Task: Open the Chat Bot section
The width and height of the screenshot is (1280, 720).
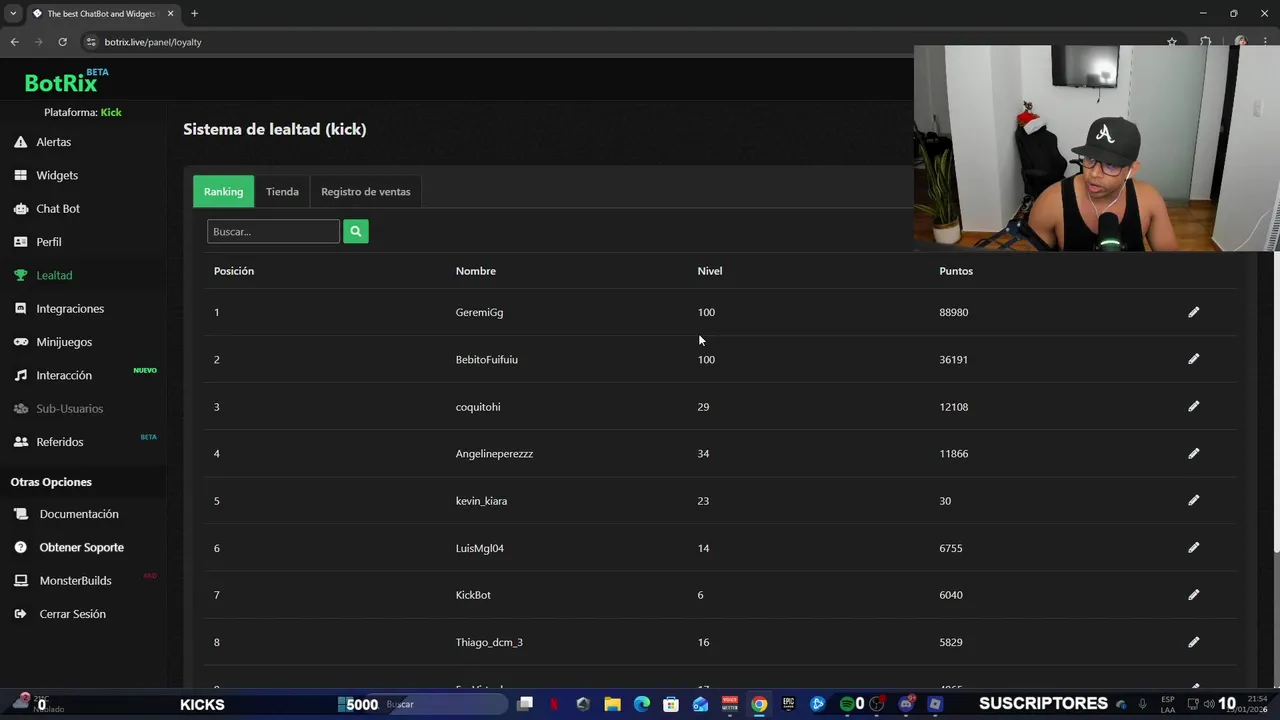Action: [58, 208]
